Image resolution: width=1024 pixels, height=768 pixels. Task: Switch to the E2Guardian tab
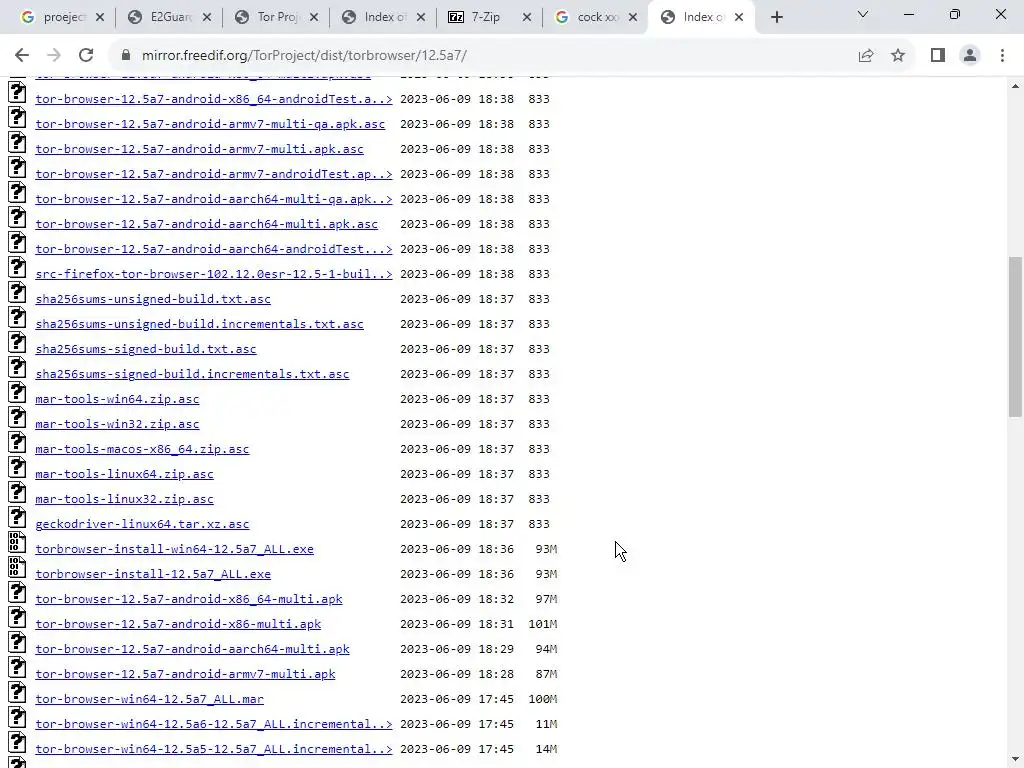click(170, 18)
